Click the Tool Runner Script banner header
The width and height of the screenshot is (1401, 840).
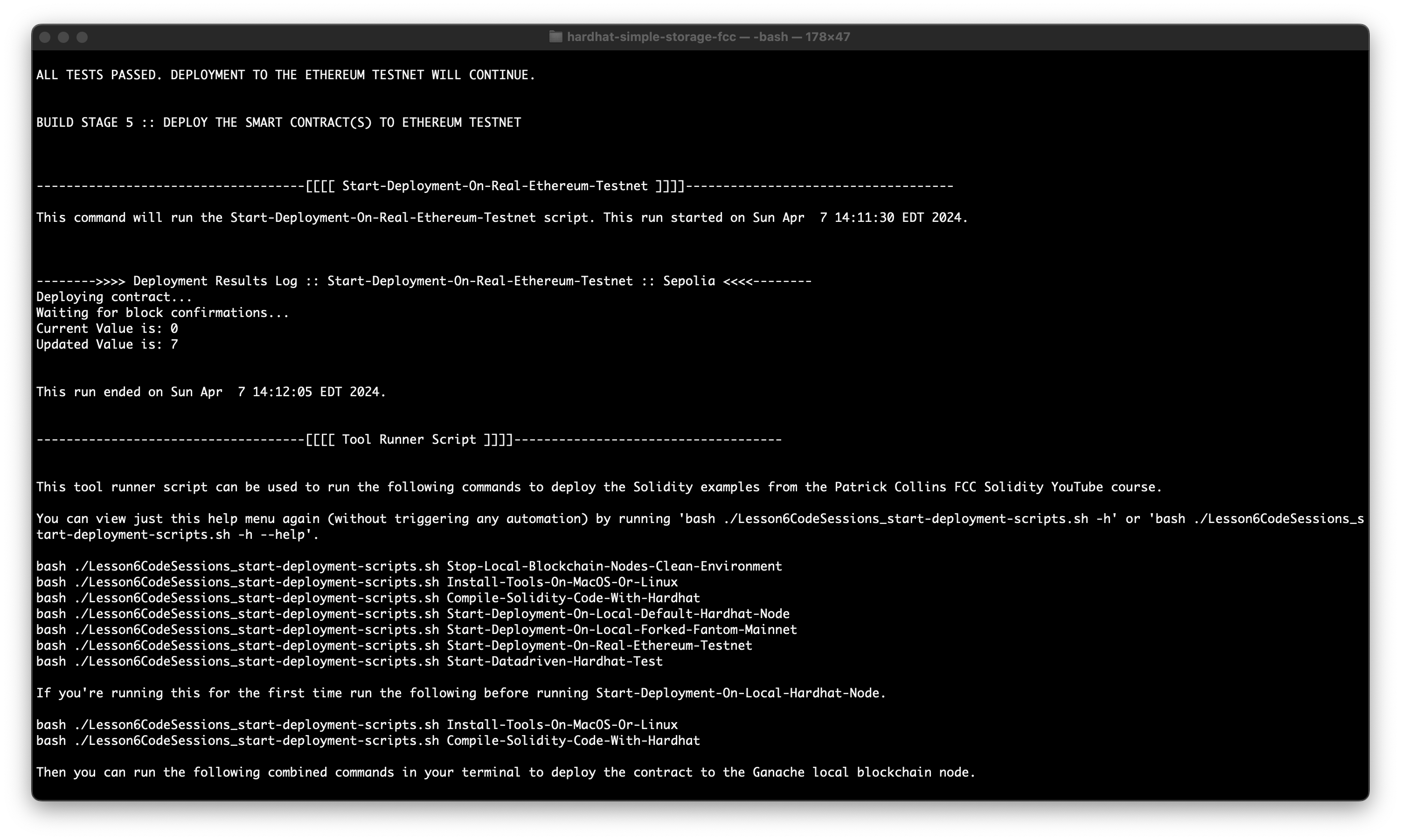pos(409,440)
